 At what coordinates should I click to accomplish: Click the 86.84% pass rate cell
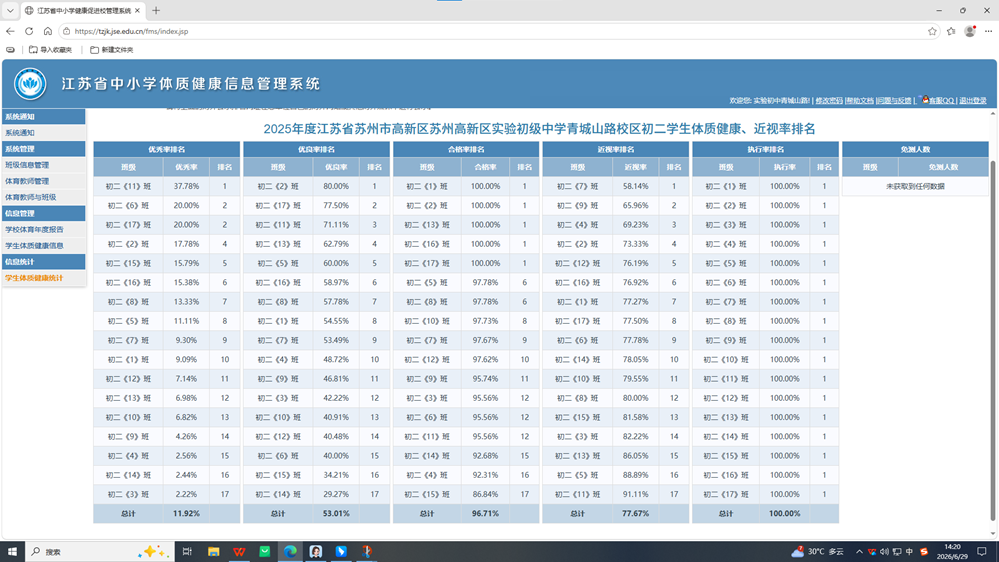click(485, 494)
